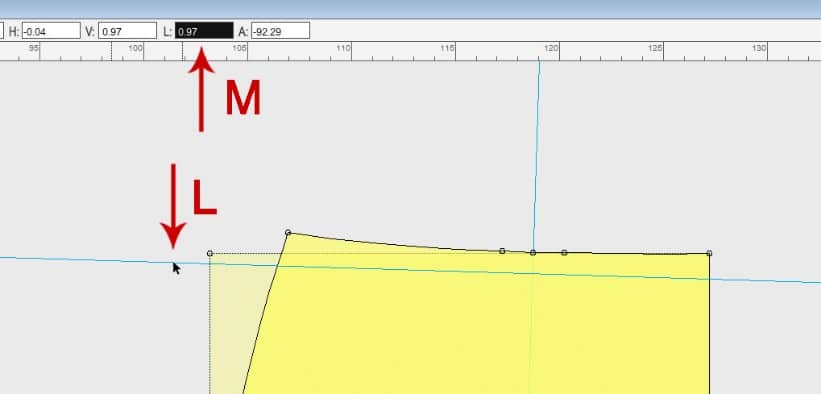821x394 pixels.
Task: Click the 100 mark on the horizontal ruler
Action: click(x=135, y=48)
